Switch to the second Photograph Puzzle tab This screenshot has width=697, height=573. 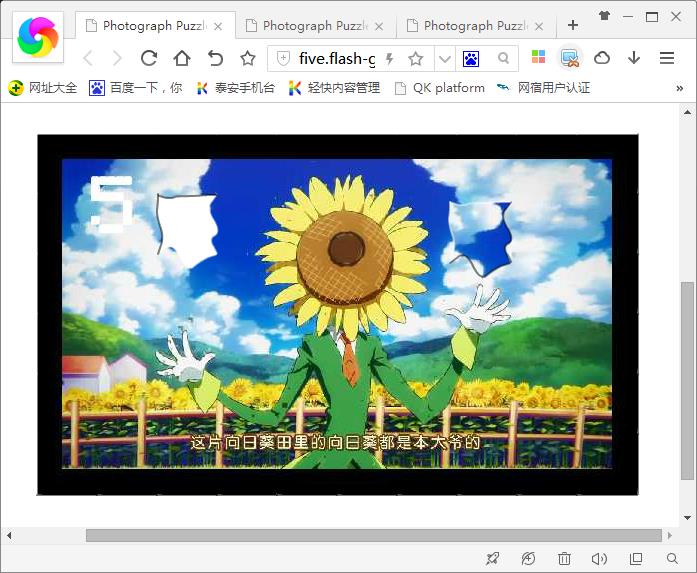point(306,26)
